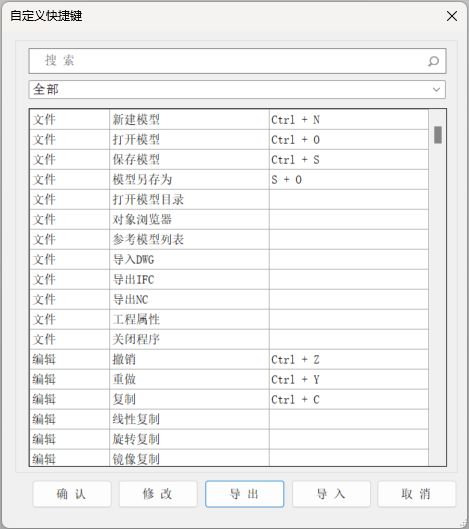Select the 保存模型 row

tap(229, 159)
